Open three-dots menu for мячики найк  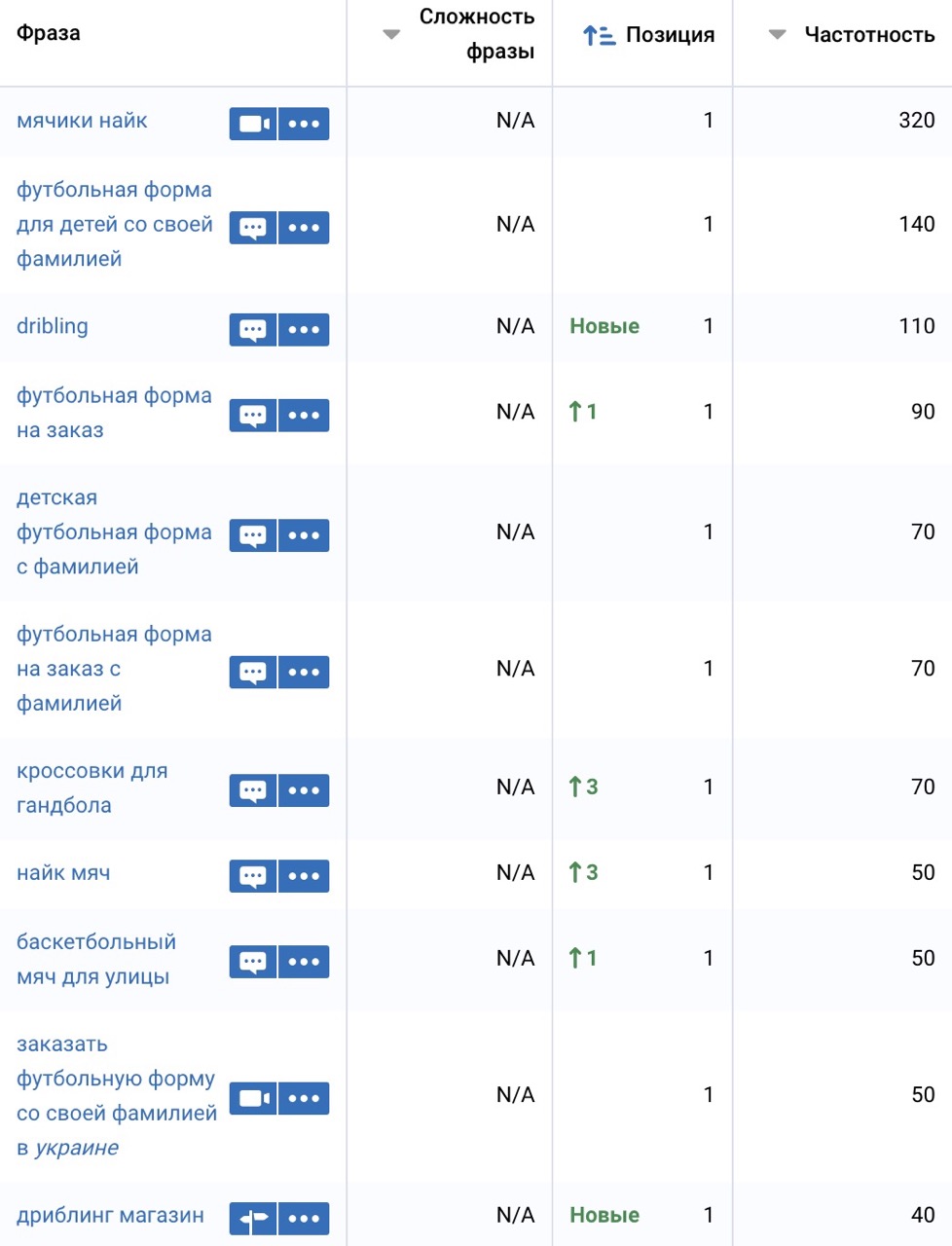[x=304, y=124]
